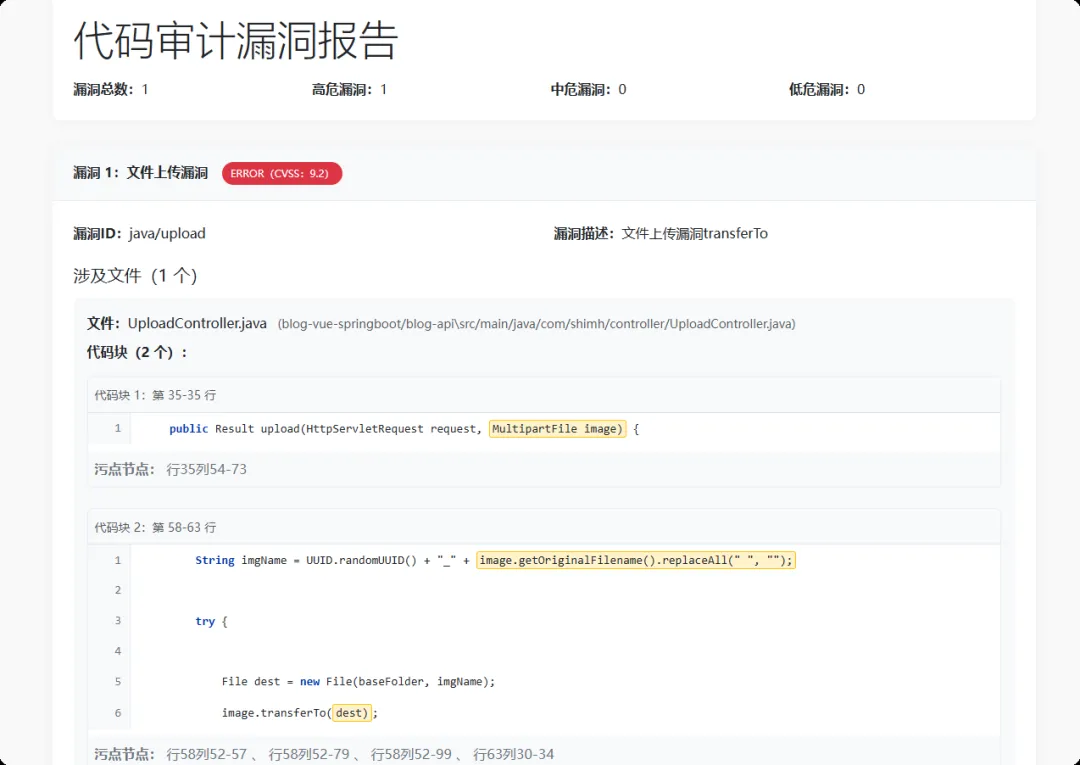Click image.transferTo code text

(276, 713)
